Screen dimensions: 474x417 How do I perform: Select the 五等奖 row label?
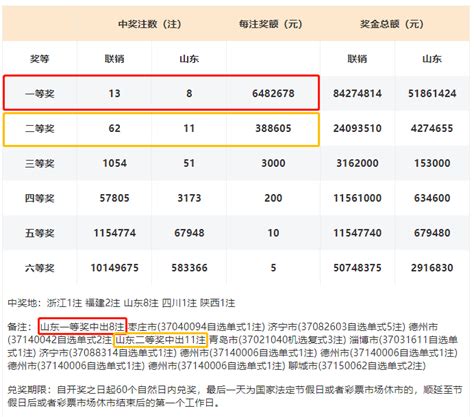click(x=40, y=233)
